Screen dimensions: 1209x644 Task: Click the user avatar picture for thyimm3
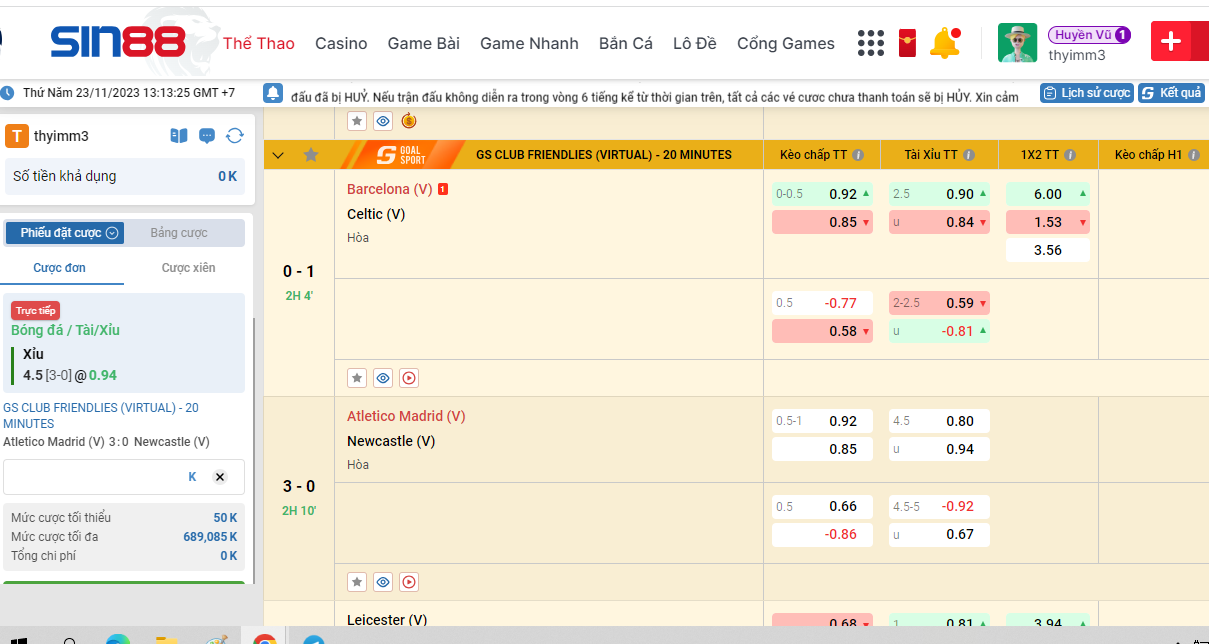coord(1018,43)
